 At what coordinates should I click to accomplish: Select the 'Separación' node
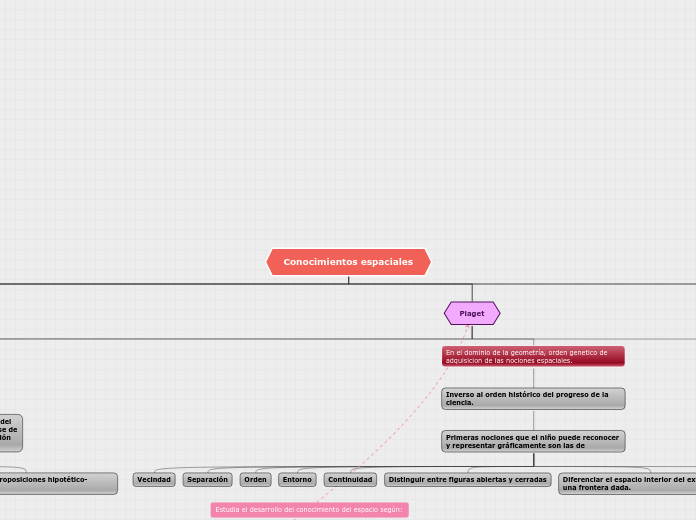click(207, 480)
